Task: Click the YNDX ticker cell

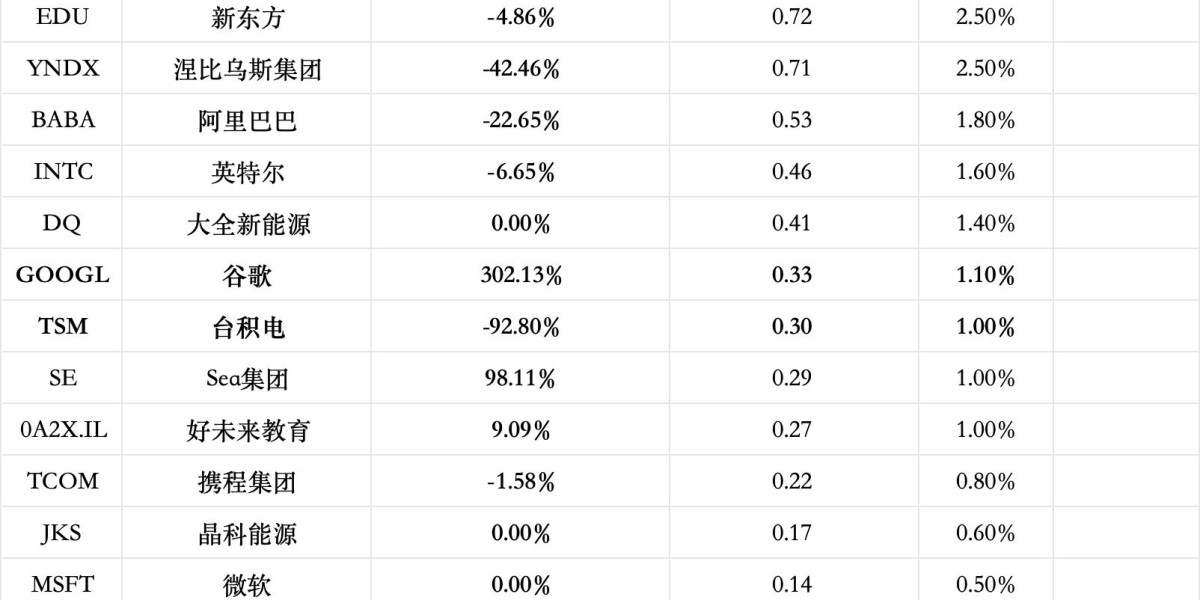Action: point(62,68)
